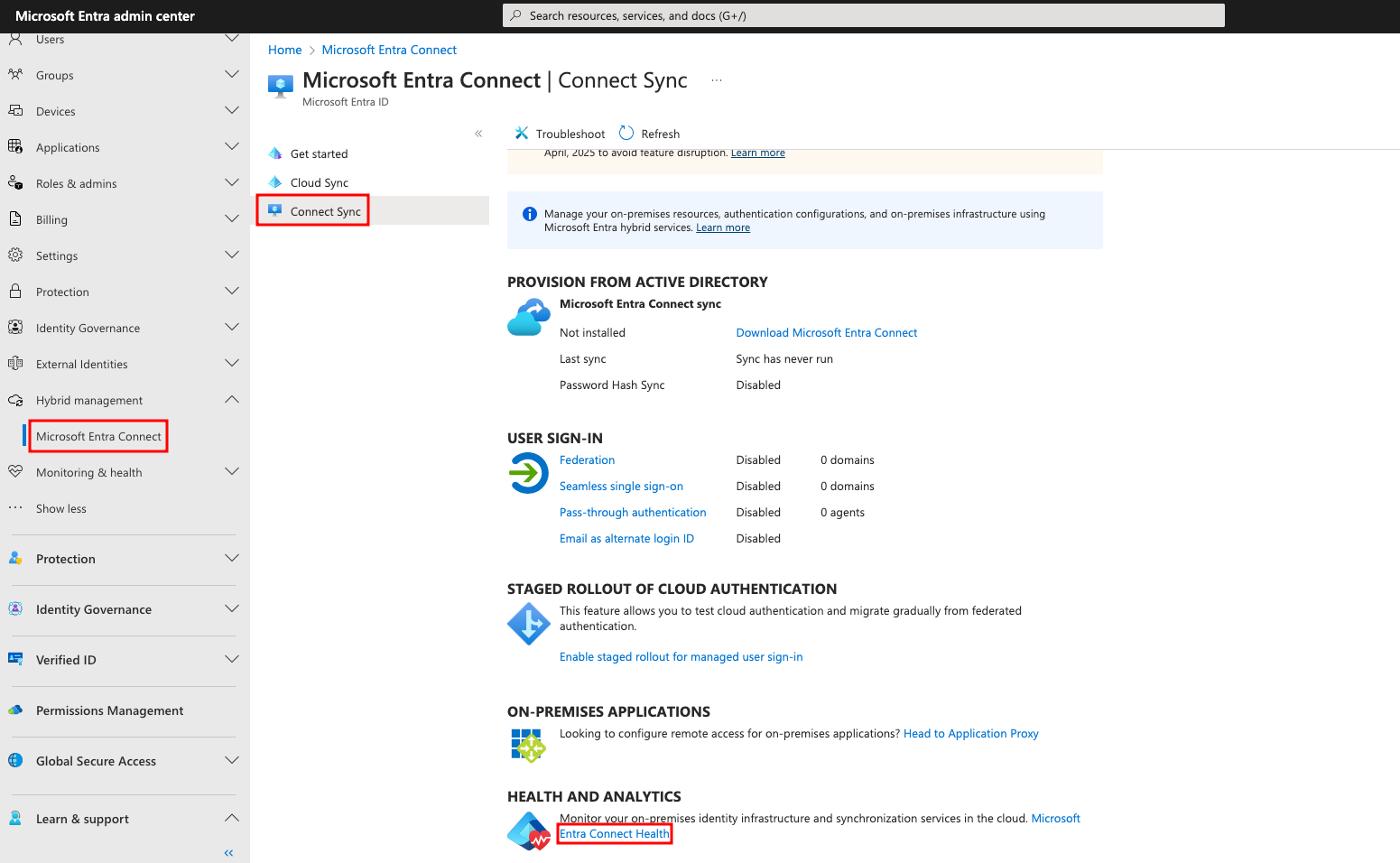Select Cloud Sync in navigation pane
This screenshot has height=863, width=1400.
tap(319, 182)
